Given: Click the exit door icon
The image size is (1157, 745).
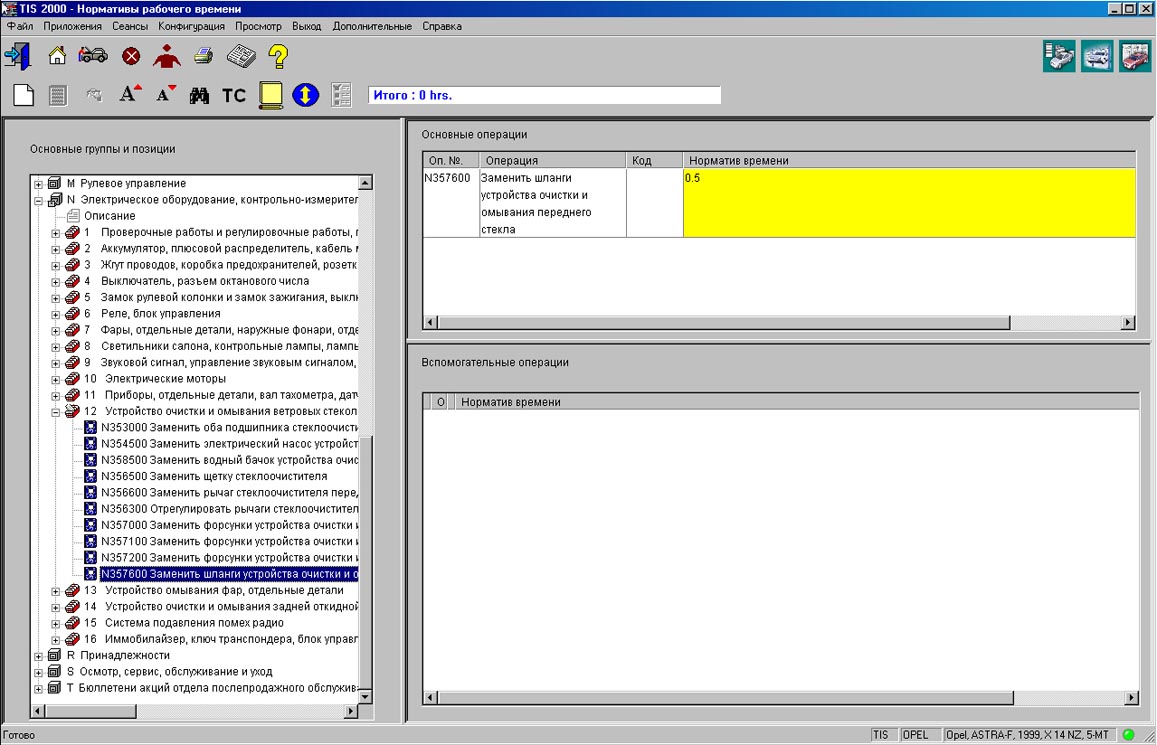Looking at the screenshot, I should tap(17, 56).
